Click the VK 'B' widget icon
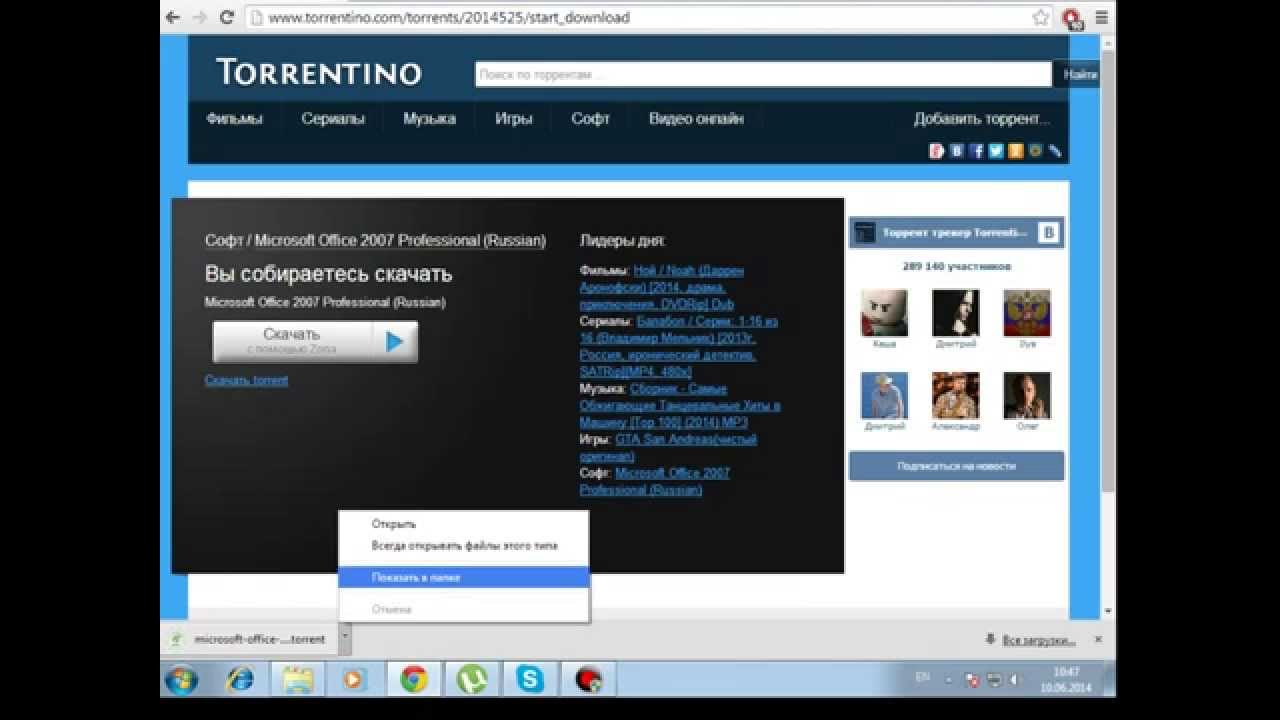 [1049, 233]
